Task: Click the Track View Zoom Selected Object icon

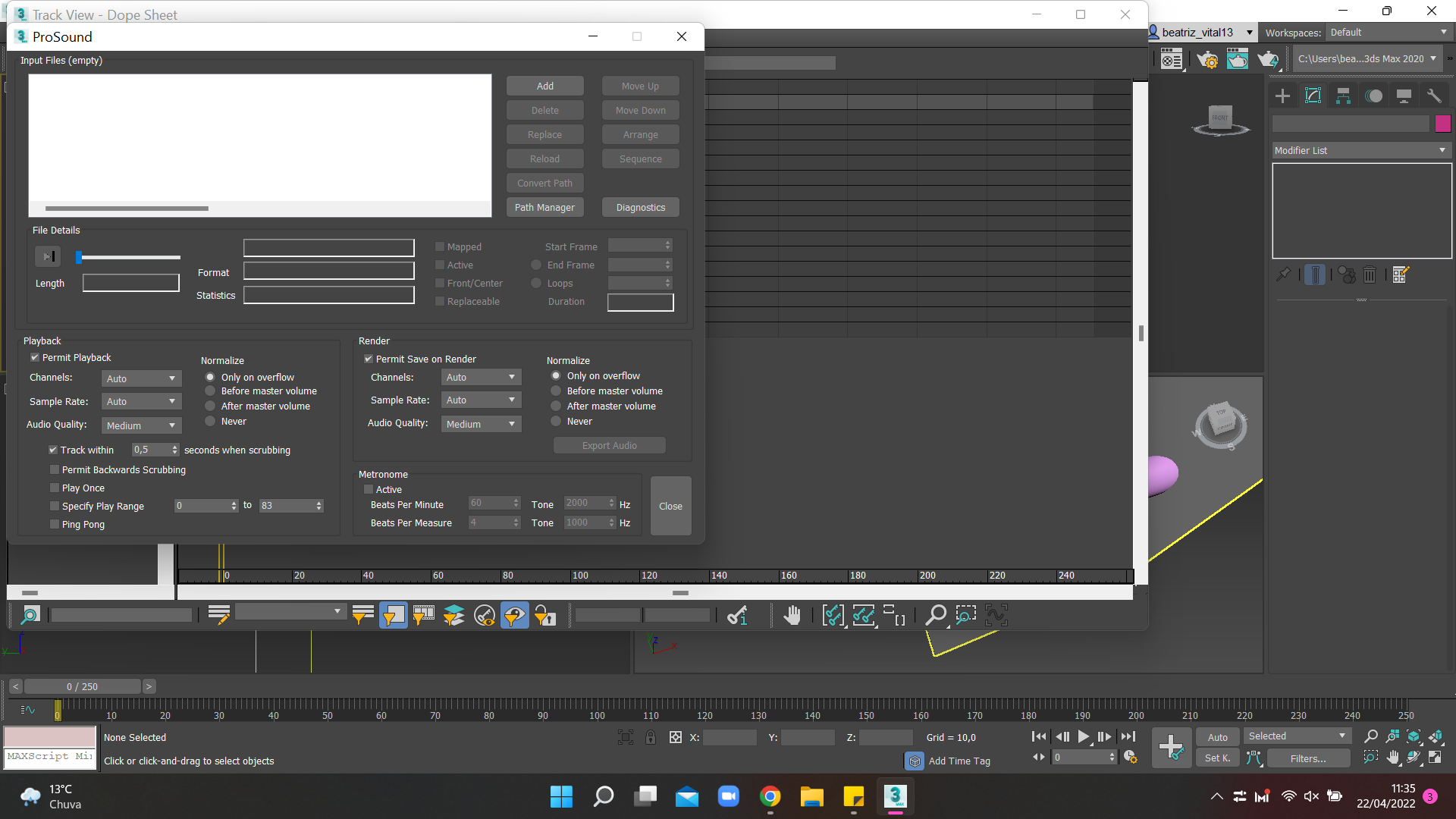Action: click(30, 615)
